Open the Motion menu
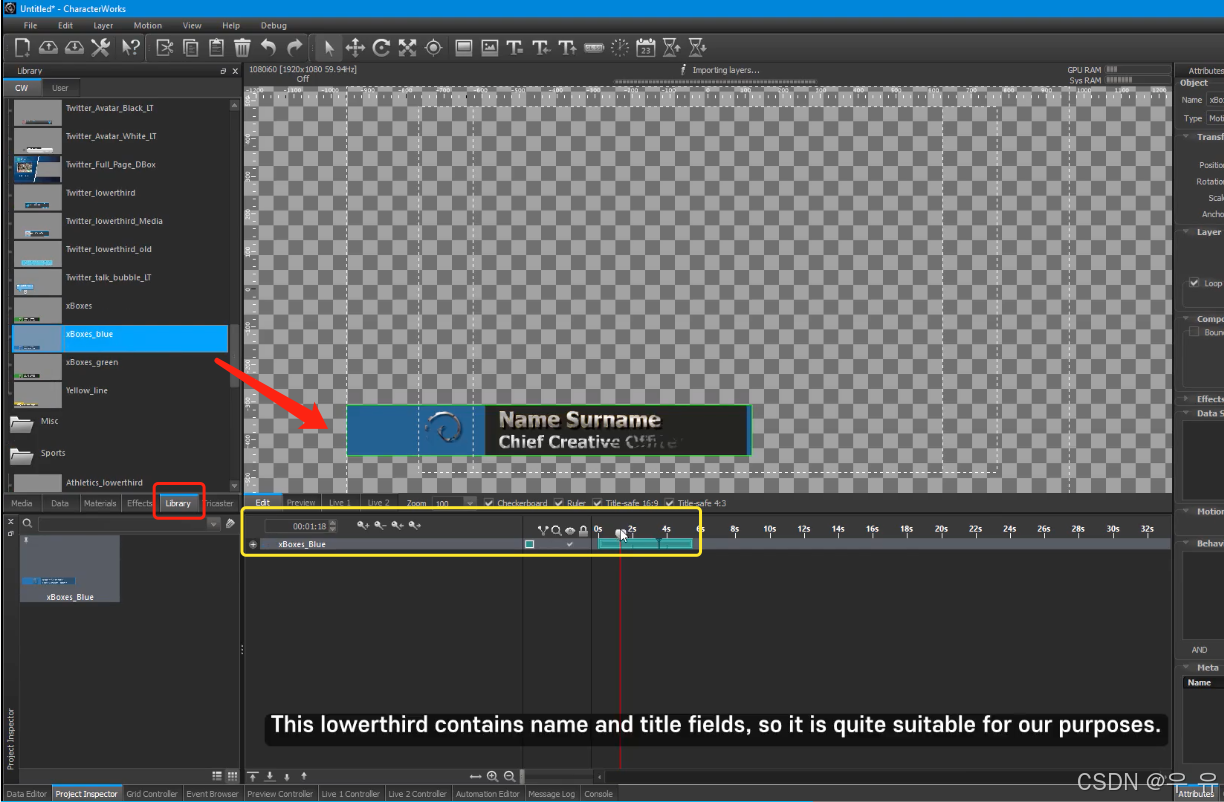The image size is (1224, 802). pyautogui.click(x=148, y=25)
